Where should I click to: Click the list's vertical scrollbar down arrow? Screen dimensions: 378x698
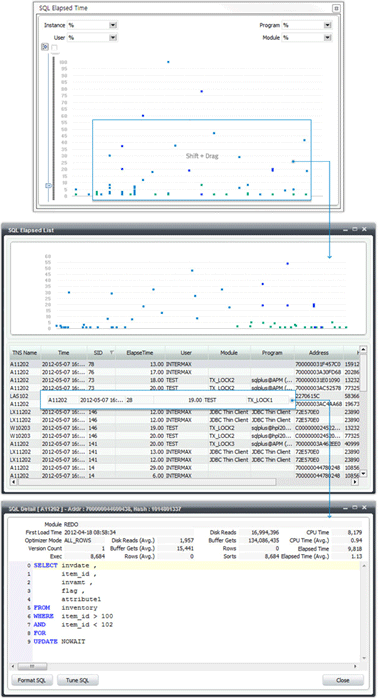click(x=363, y=474)
